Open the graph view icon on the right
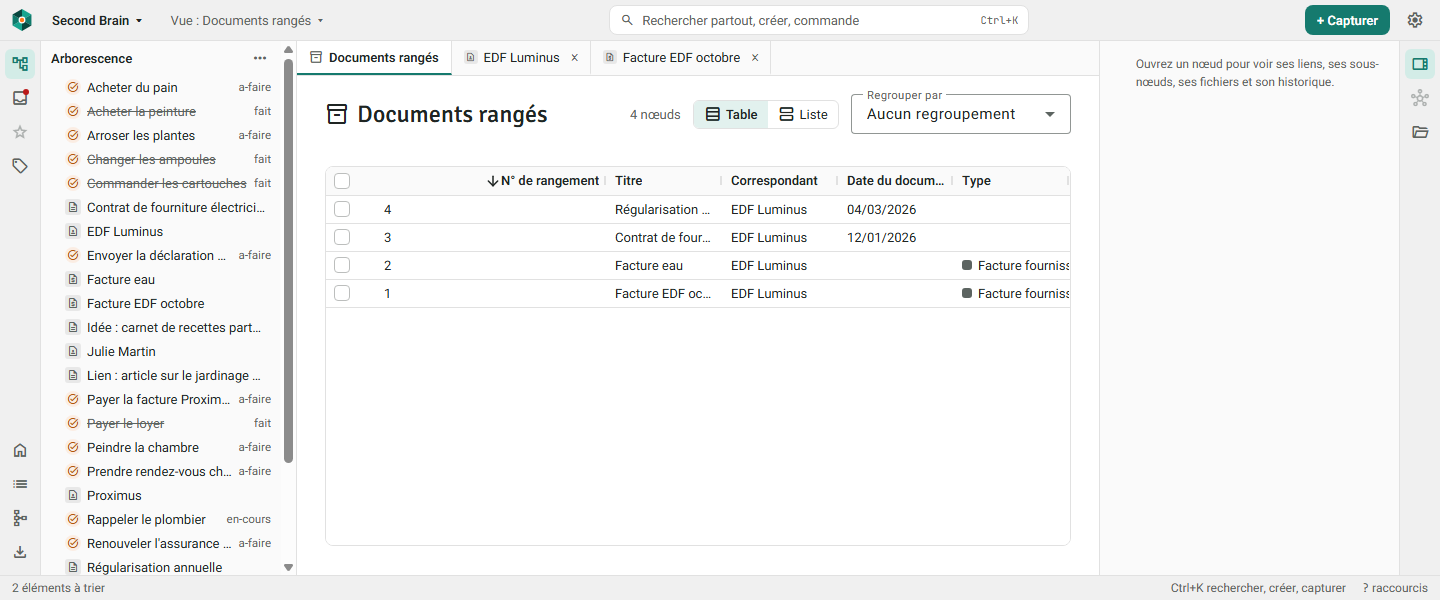Screen dimensions: 1440x600 tap(1420, 98)
